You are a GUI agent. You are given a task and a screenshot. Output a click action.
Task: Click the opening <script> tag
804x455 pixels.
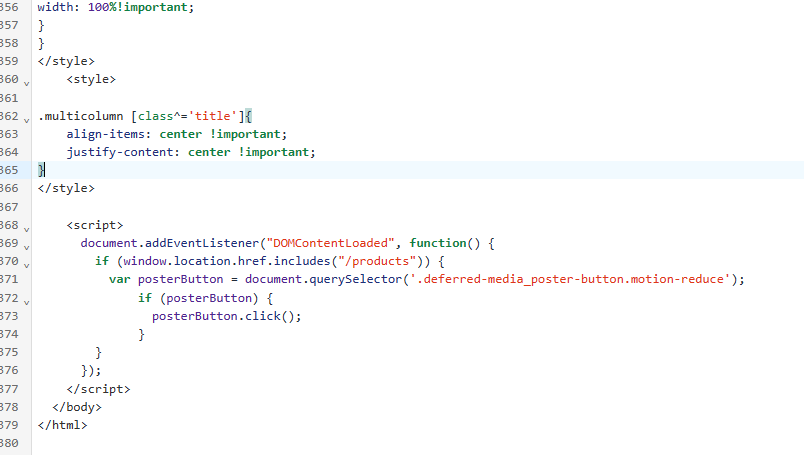click(x=95, y=225)
